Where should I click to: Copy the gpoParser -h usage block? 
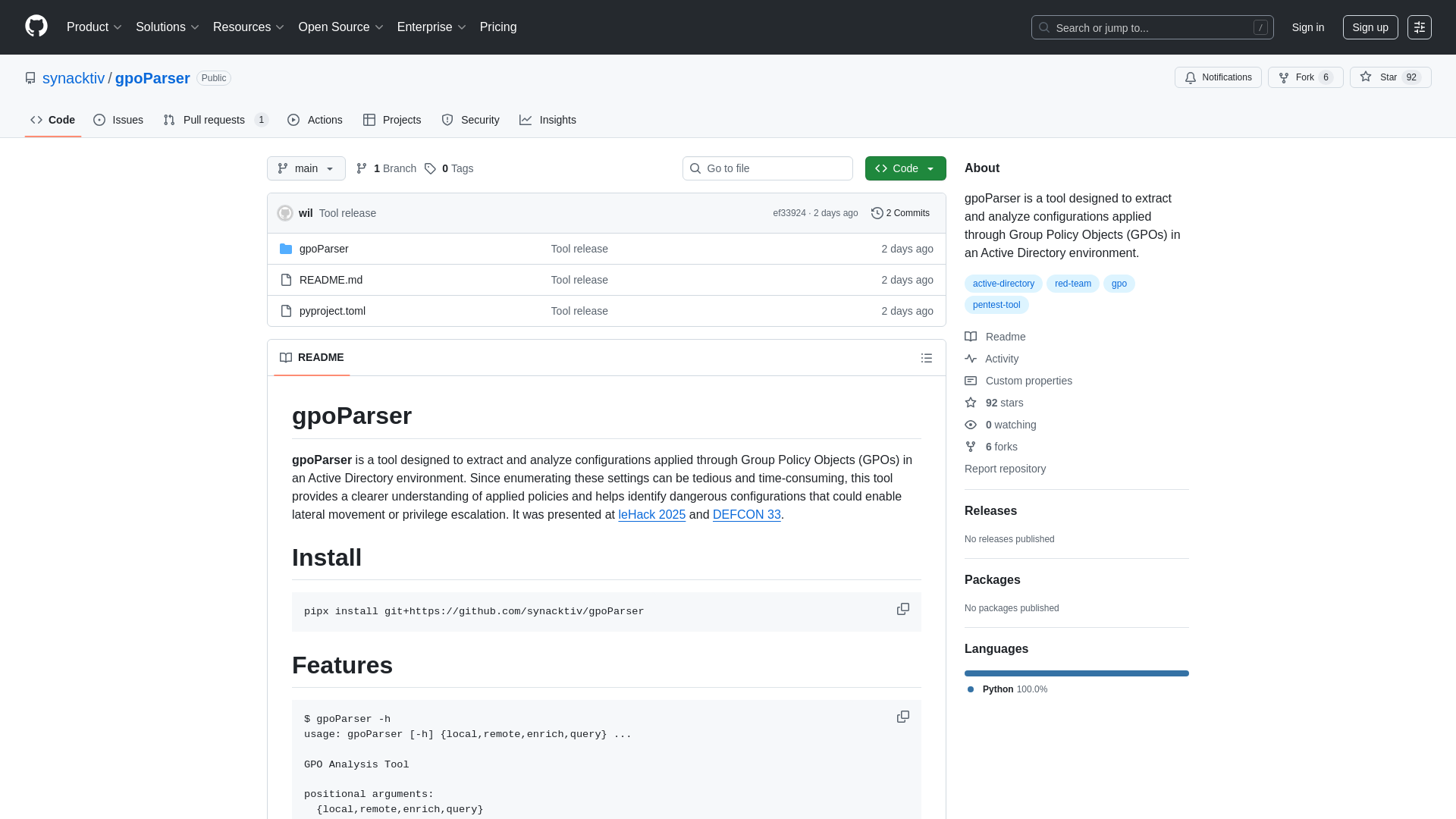coord(902,717)
